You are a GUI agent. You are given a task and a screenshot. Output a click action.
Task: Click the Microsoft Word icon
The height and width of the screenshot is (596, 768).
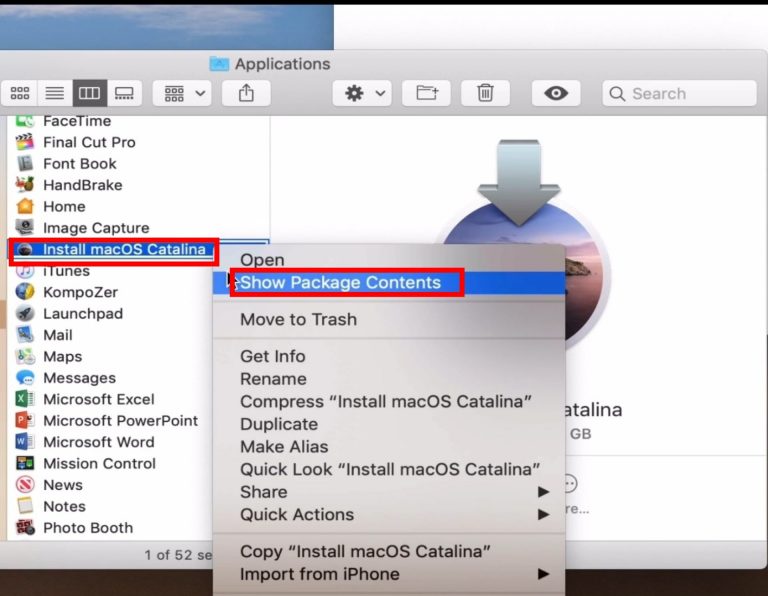[x=24, y=442]
